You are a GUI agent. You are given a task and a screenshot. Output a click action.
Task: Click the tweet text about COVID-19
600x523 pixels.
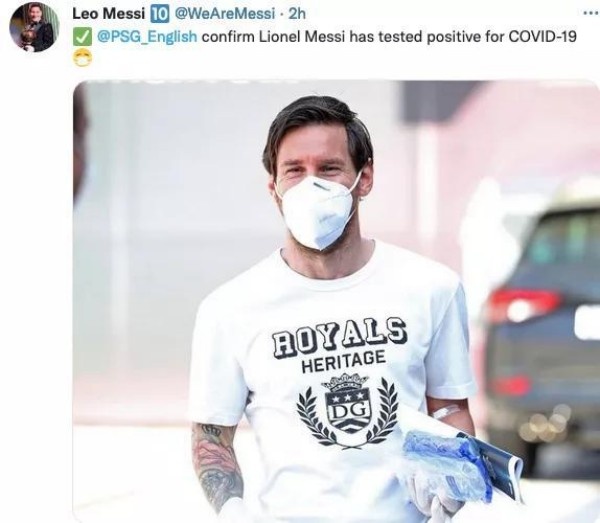click(324, 37)
